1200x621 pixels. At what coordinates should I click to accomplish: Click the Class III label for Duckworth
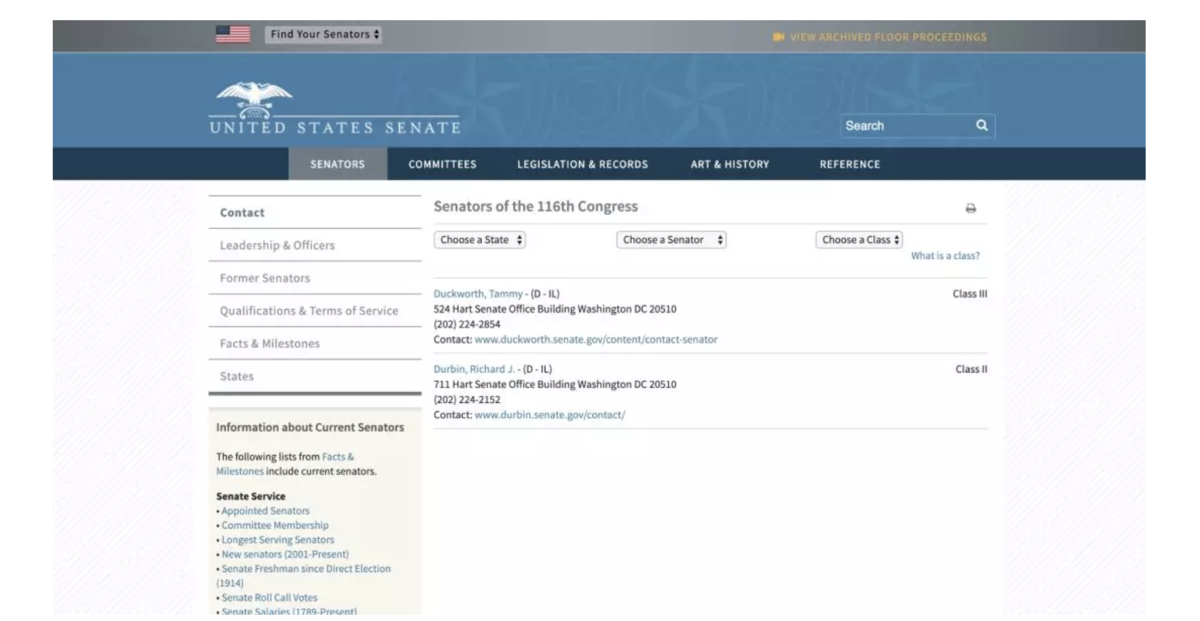(x=970, y=294)
